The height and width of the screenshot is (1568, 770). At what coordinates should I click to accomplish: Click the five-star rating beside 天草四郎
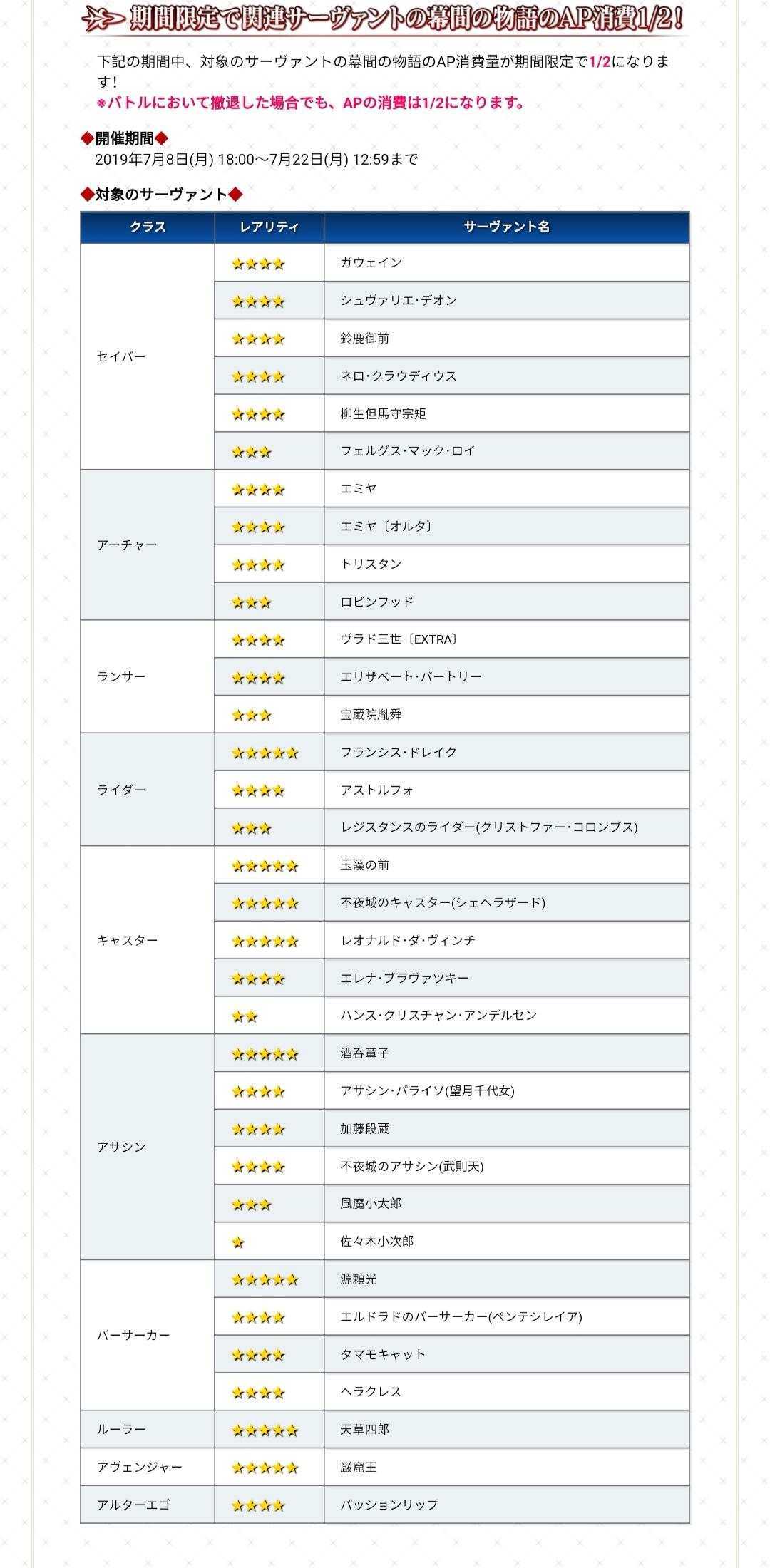(x=265, y=1430)
